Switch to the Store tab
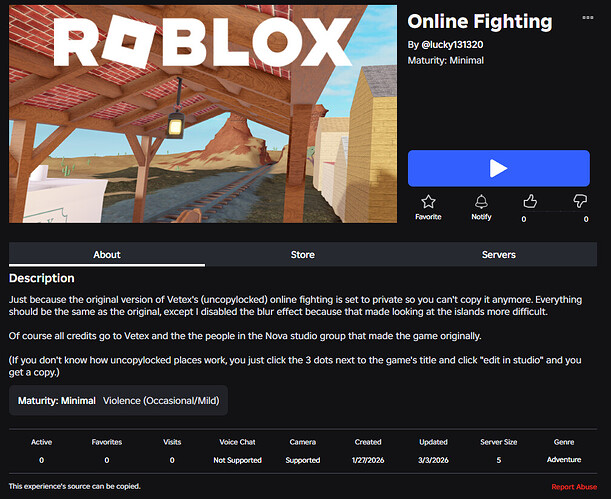 pos(302,255)
